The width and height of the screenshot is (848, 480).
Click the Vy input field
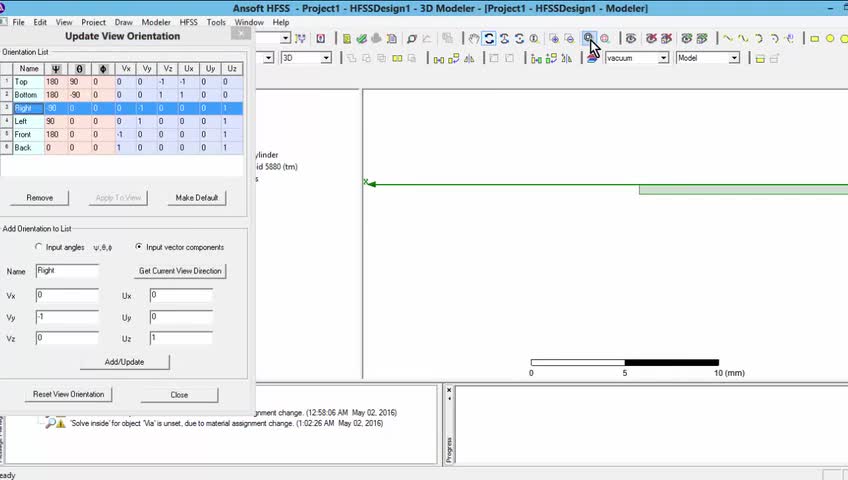tap(67, 317)
